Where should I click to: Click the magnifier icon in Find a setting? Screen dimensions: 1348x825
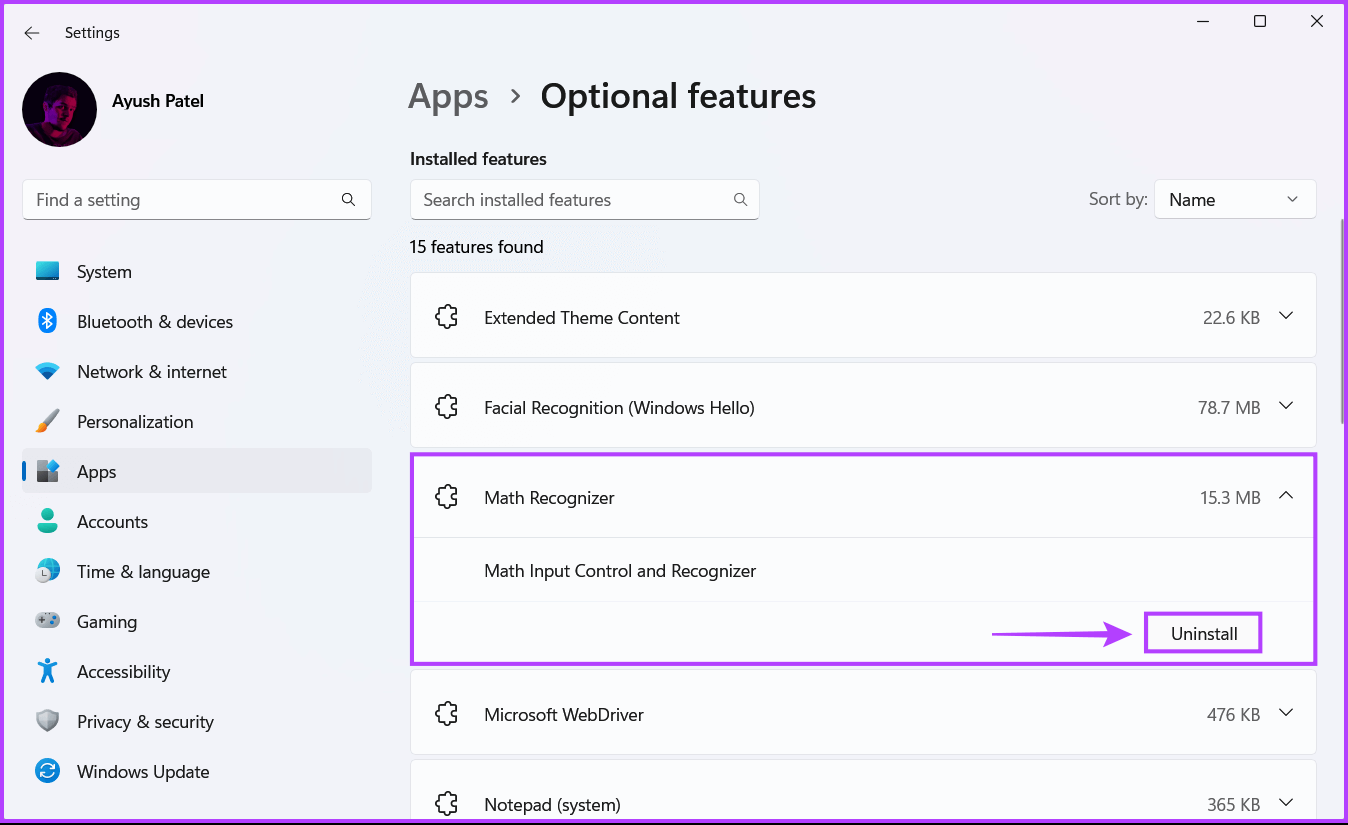click(348, 200)
